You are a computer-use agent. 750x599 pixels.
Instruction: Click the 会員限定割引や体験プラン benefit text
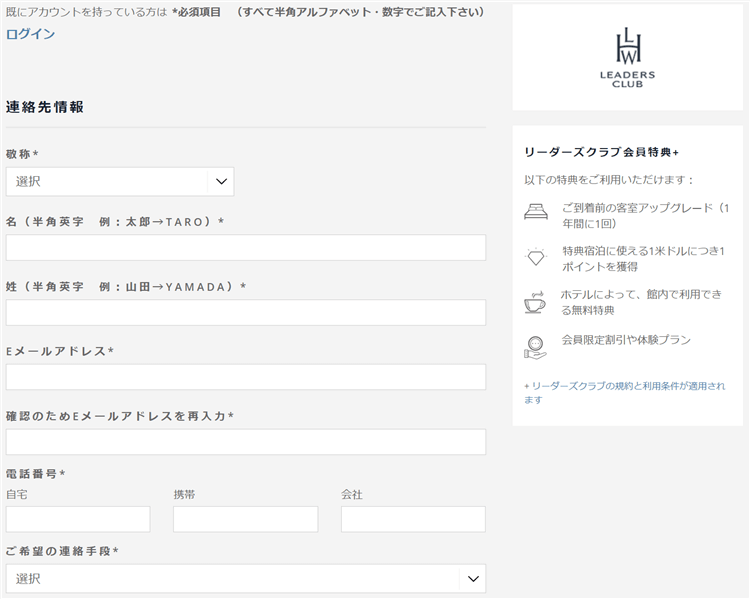pos(626,340)
